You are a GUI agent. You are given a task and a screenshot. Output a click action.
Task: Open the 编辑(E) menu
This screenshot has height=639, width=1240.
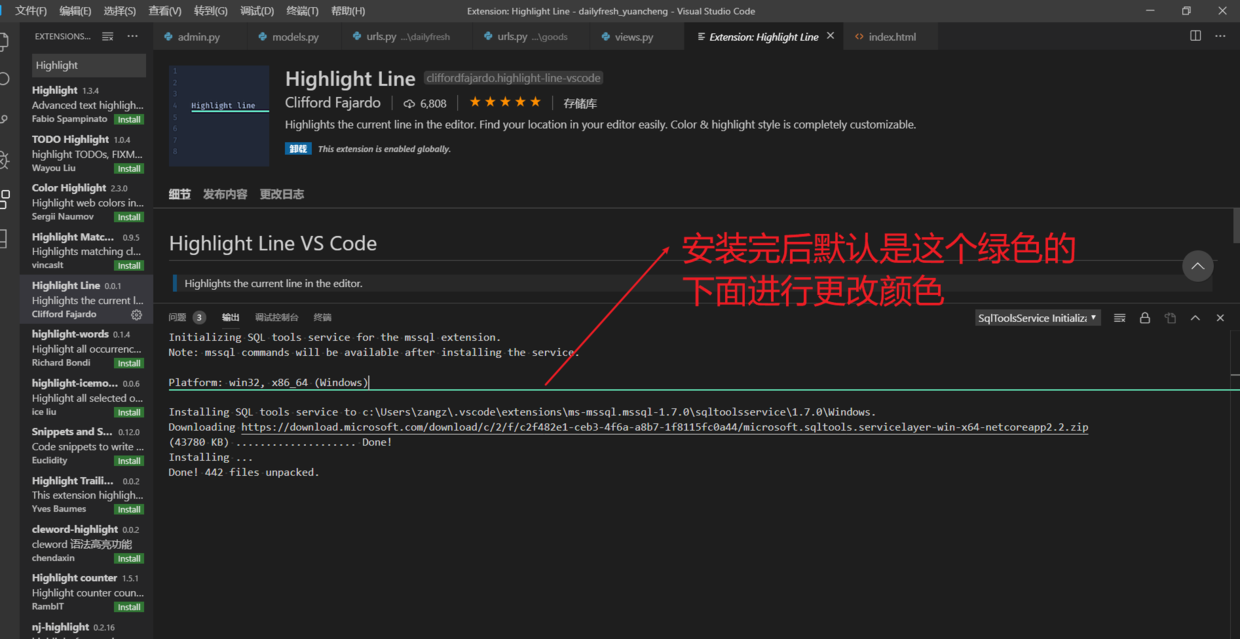click(75, 11)
